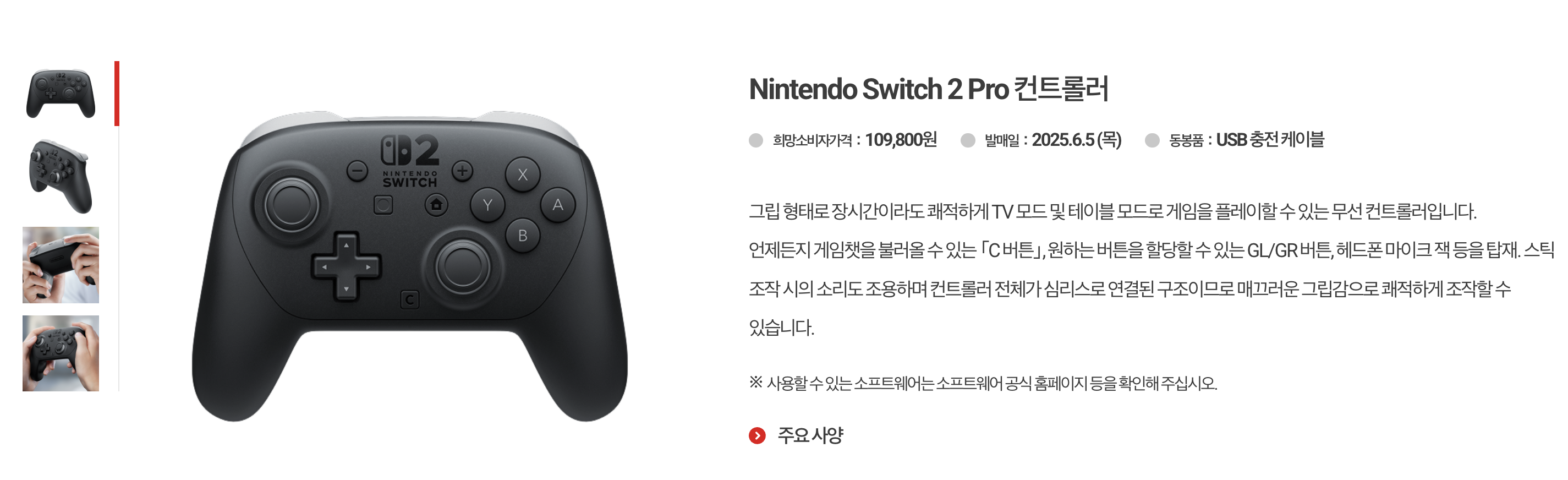Click the X button on the controller image
This screenshot has width=1568, height=480.
[523, 175]
